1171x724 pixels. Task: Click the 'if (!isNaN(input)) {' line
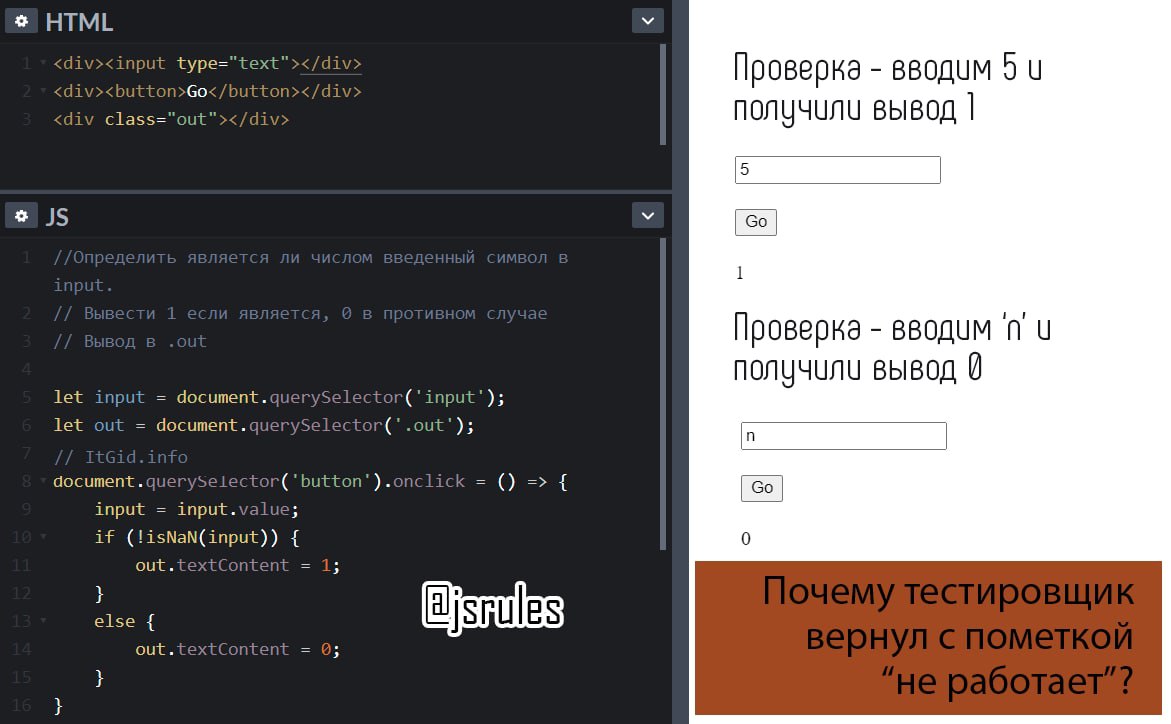click(196, 537)
